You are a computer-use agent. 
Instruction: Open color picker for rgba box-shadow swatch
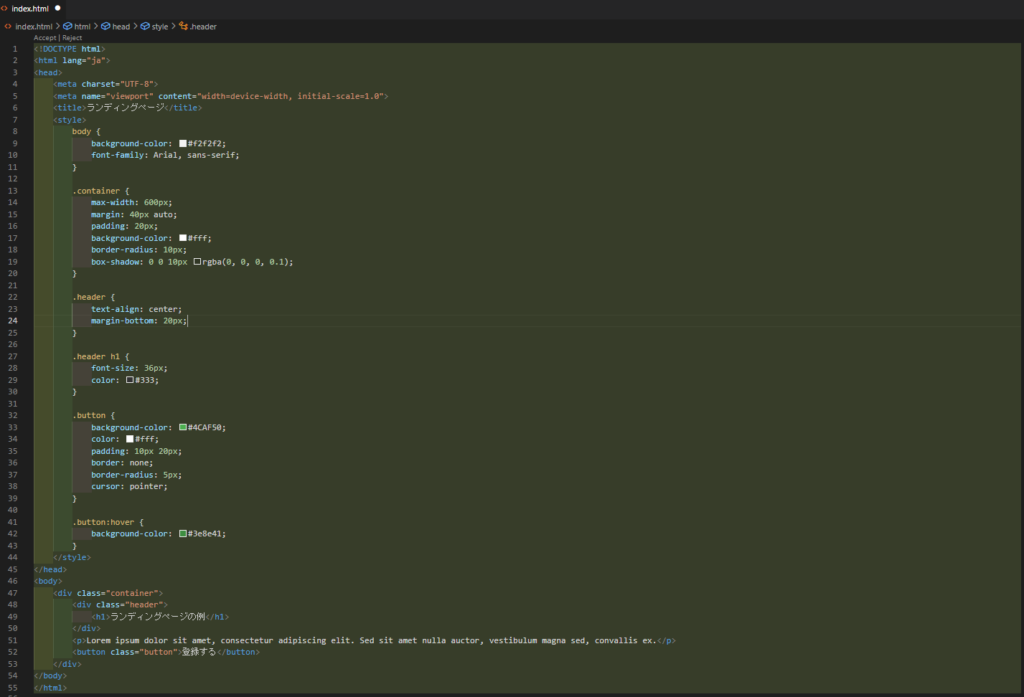click(197, 261)
